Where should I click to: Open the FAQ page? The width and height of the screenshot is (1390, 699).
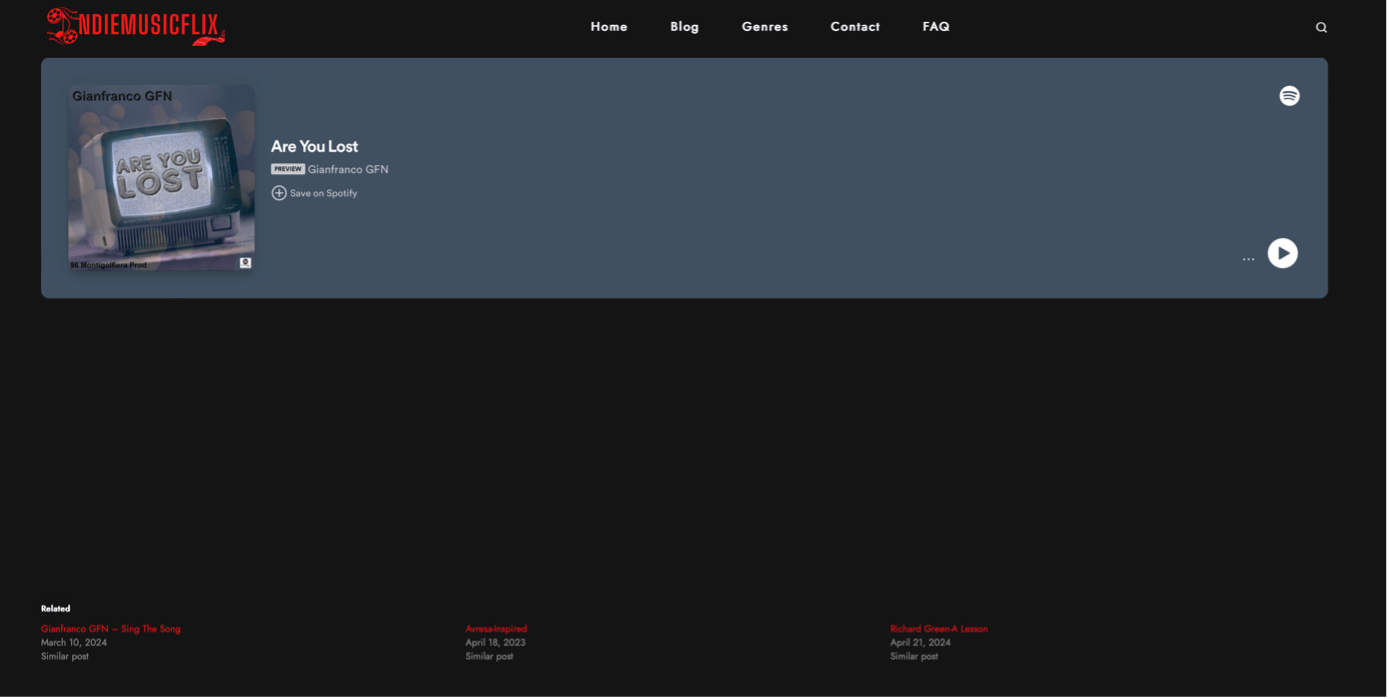938,27
